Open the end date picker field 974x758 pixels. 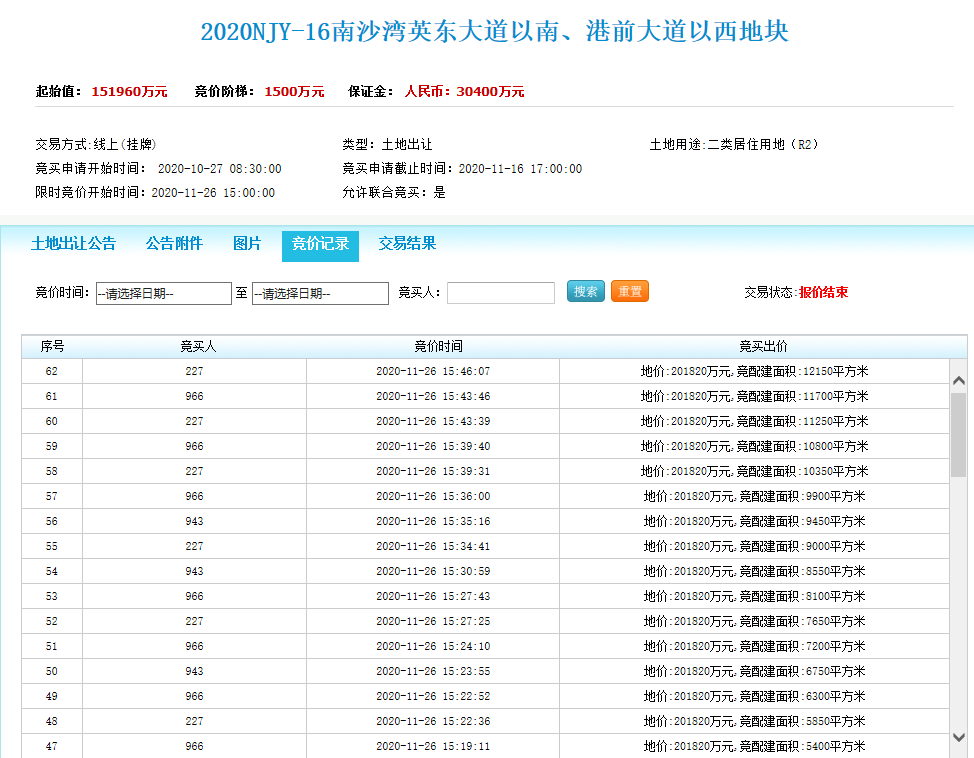coord(320,293)
